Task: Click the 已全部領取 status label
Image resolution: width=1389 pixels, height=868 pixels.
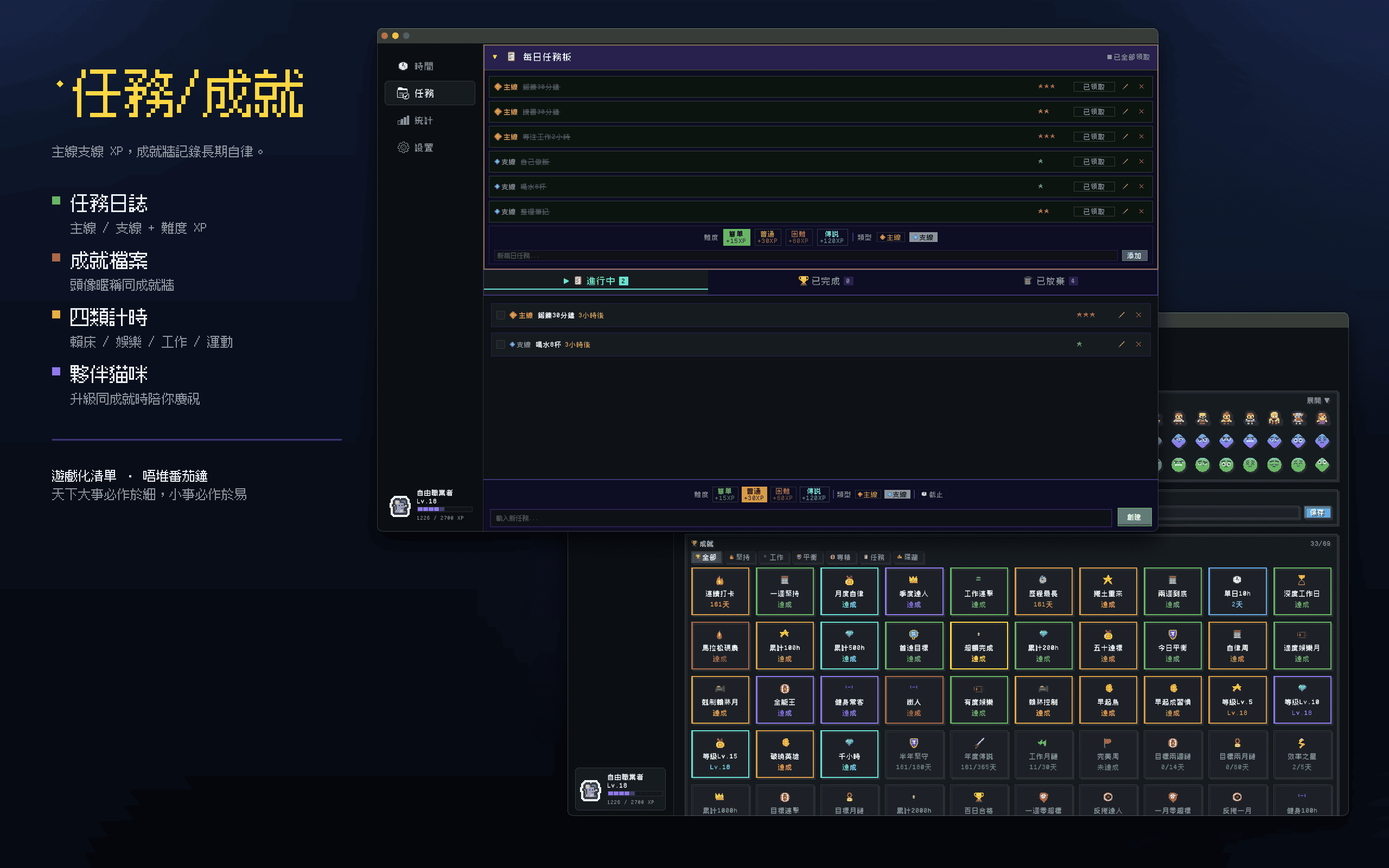Action: pyautogui.click(x=1128, y=57)
